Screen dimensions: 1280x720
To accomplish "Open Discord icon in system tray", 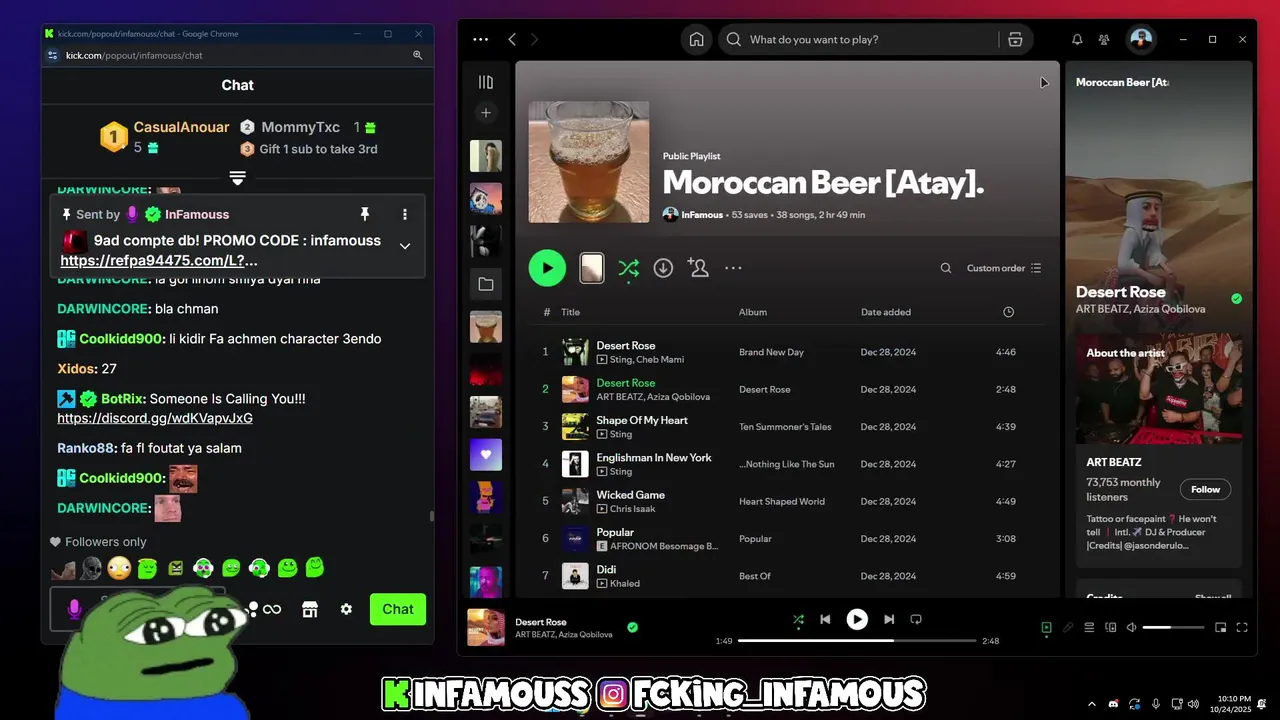I will point(1114,704).
